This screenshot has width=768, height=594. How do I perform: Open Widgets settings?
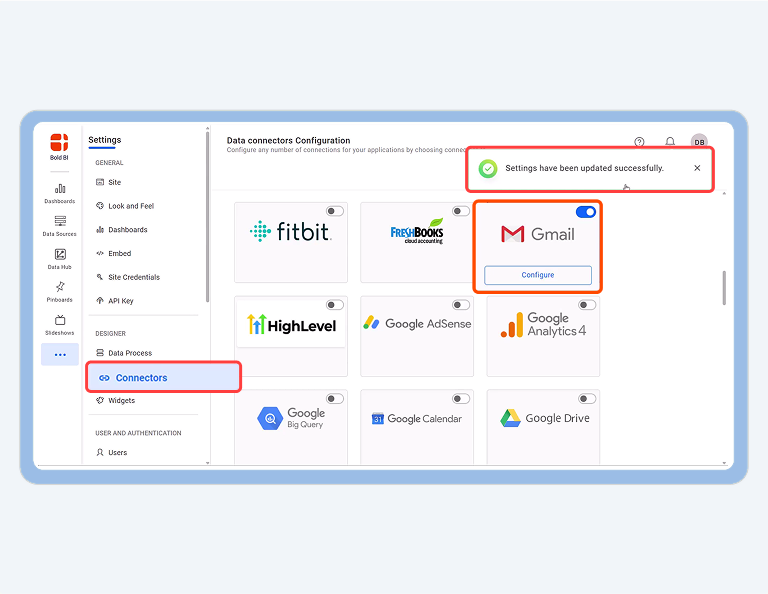(x=116, y=401)
